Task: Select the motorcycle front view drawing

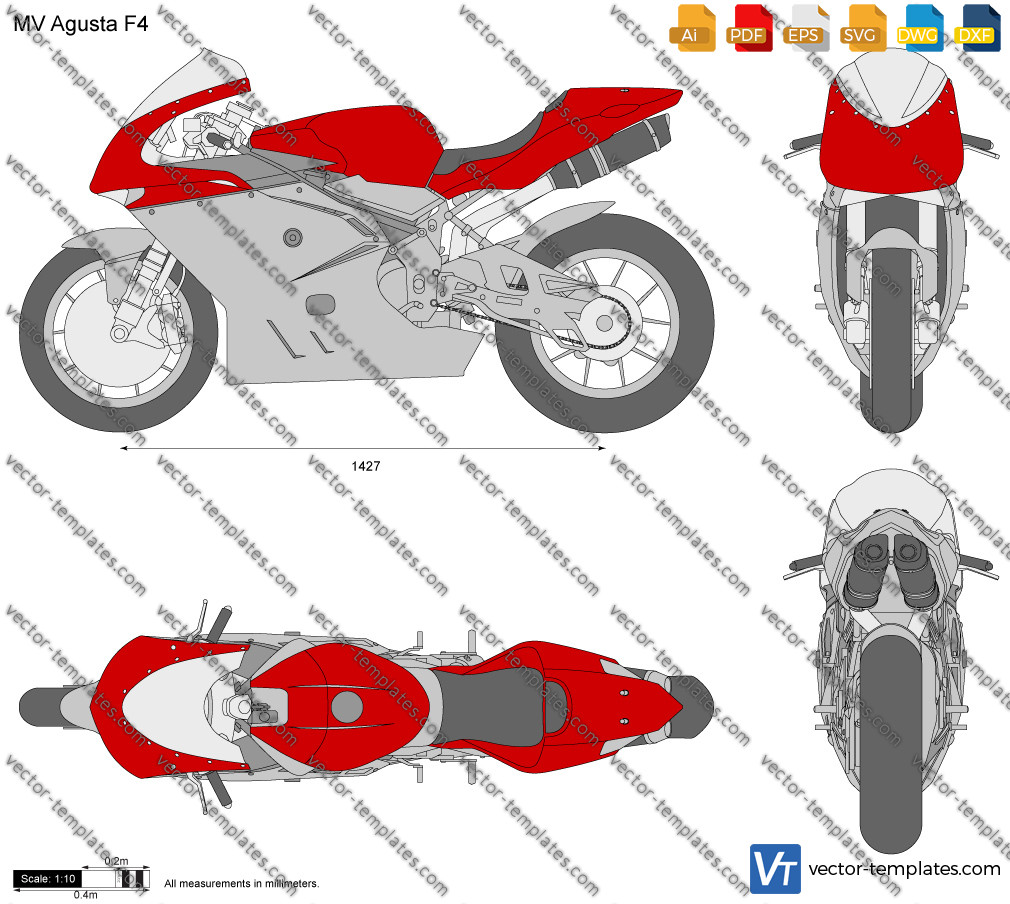Action: (891, 240)
